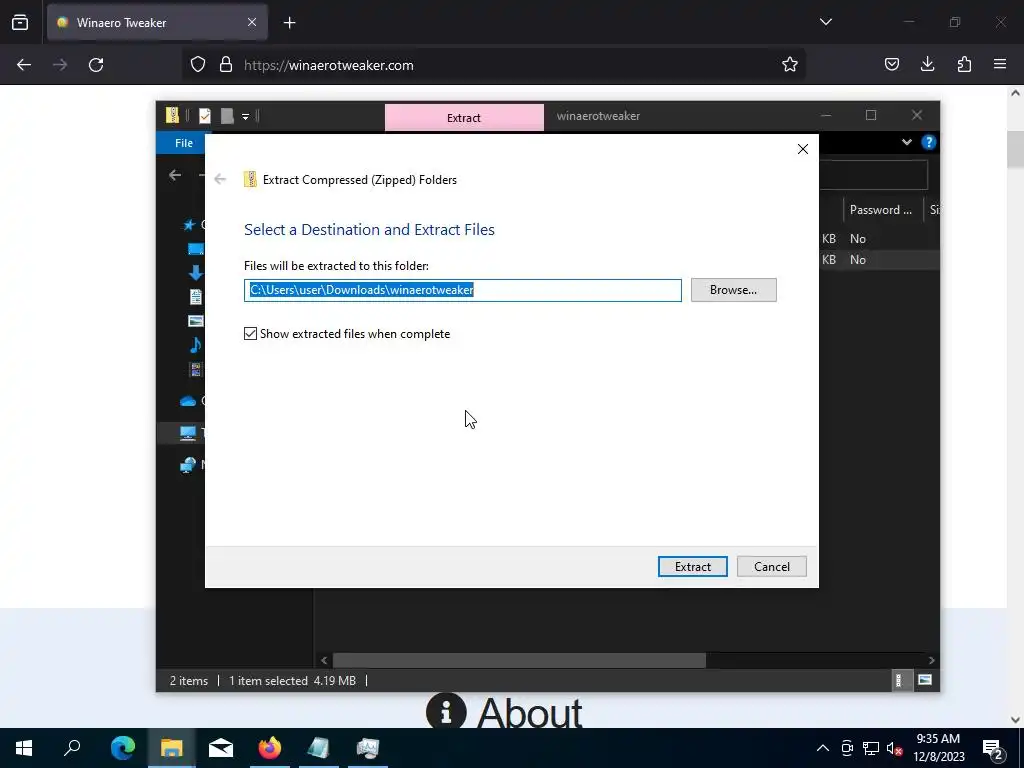1024x768 pixels.
Task: Show hidden system tray icons
Action: tap(823, 748)
